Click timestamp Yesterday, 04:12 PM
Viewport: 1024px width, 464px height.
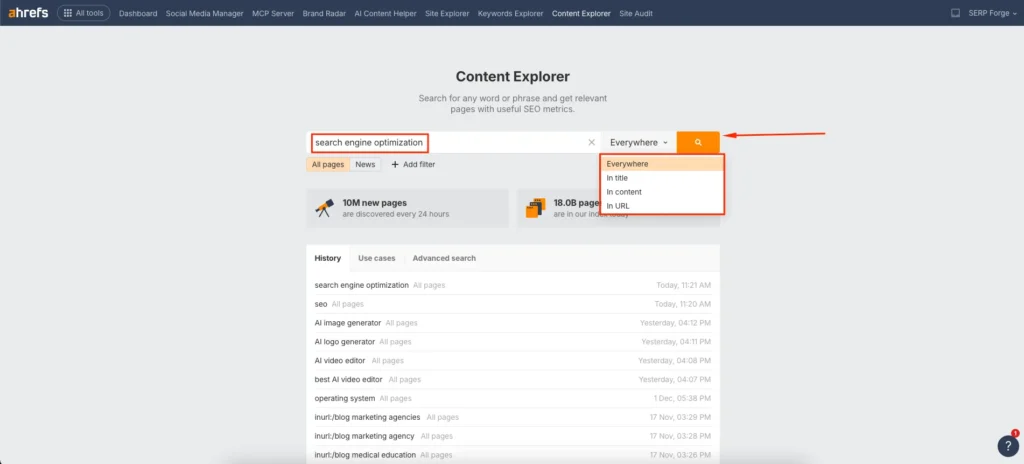pyautogui.click(x=676, y=323)
